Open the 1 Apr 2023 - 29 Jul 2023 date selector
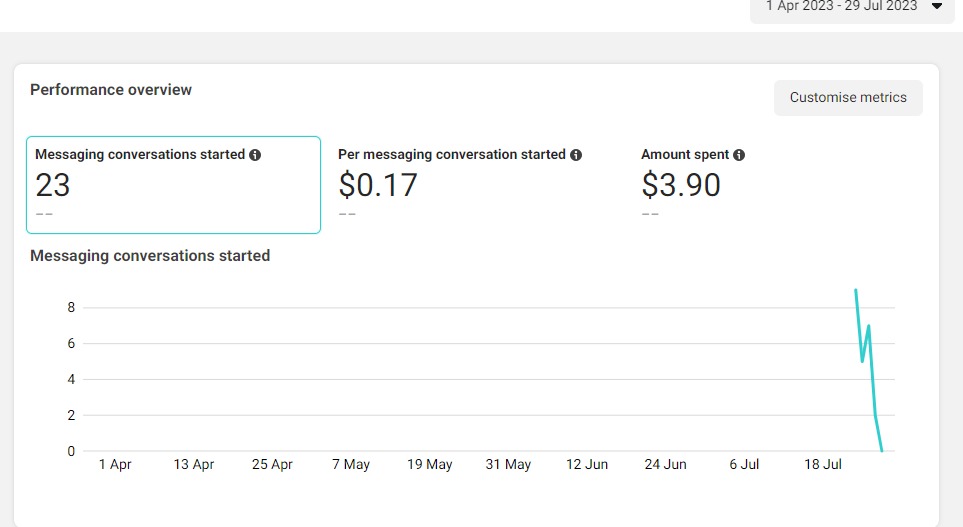The image size is (963, 527). (x=852, y=9)
